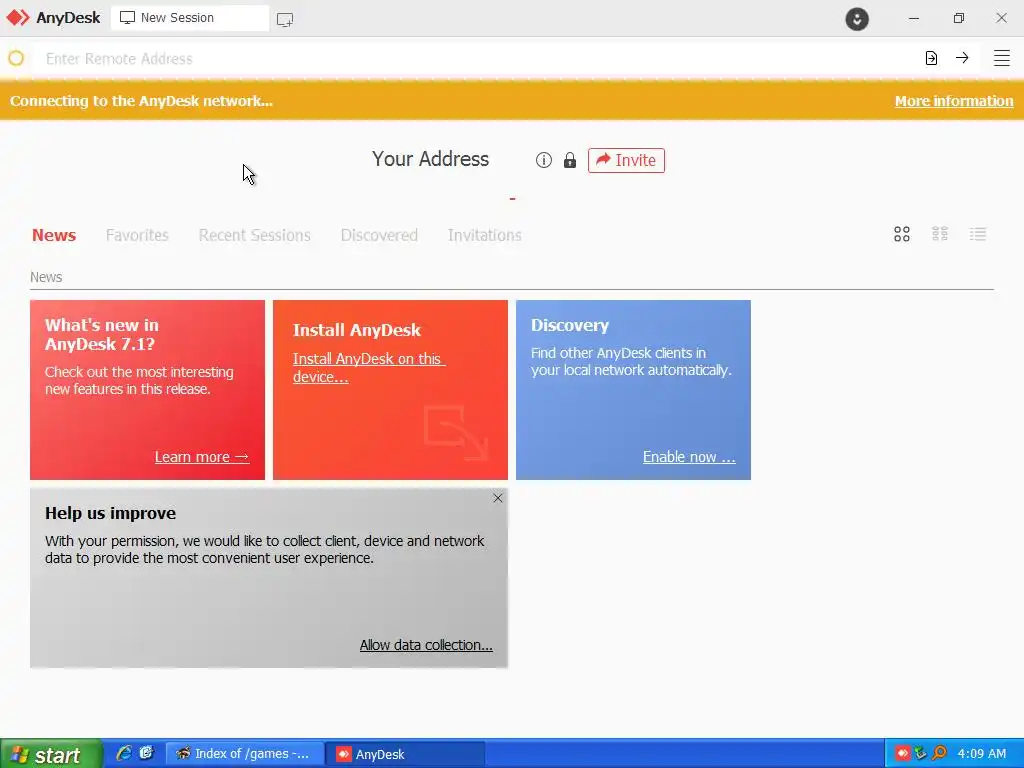This screenshot has width=1024, height=768.
Task: Click the Install AnyDesk card's graphic
Action: pos(456,432)
